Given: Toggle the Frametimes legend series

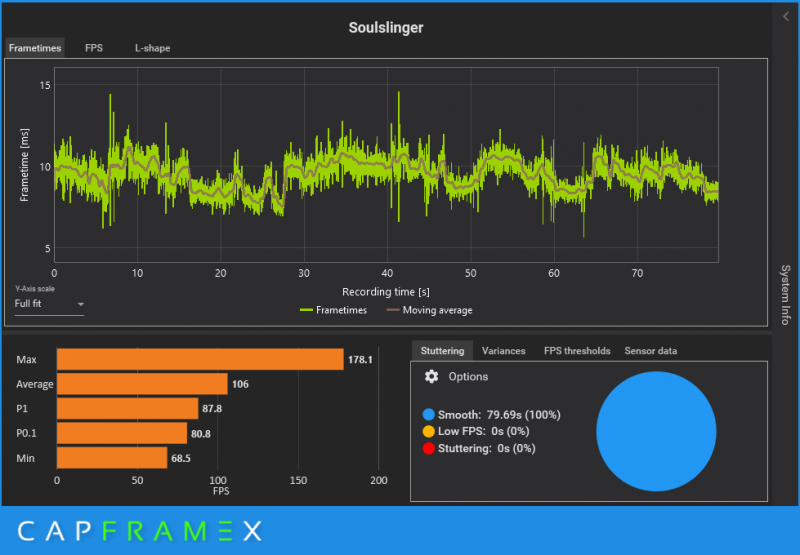Looking at the screenshot, I should click(x=334, y=310).
